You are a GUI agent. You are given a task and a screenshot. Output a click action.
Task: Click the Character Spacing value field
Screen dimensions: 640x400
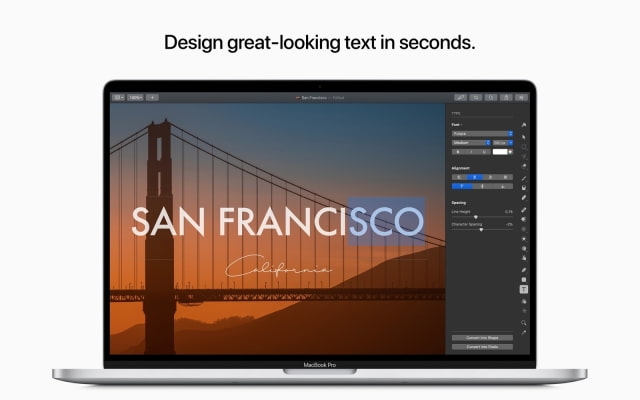[509, 224]
